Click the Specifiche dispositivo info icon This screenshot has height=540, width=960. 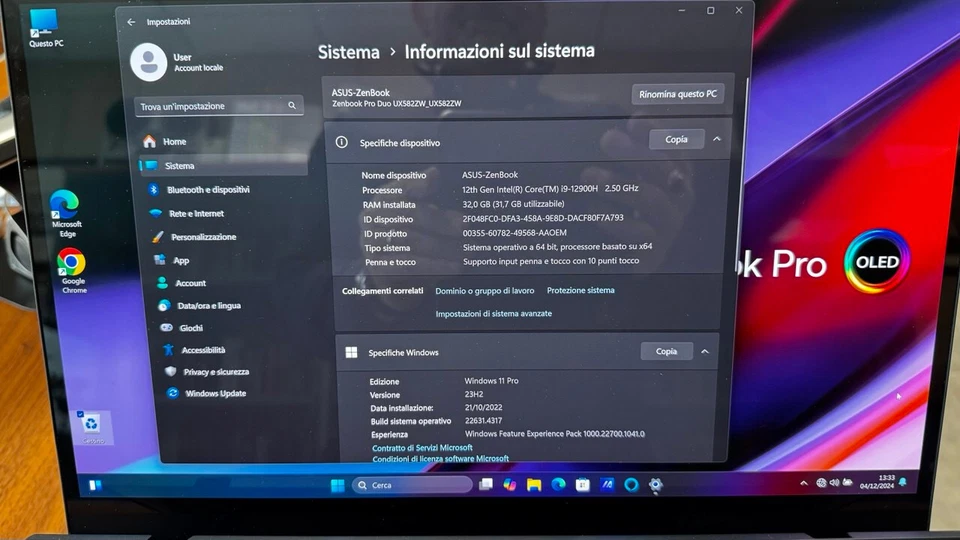[x=342, y=143]
